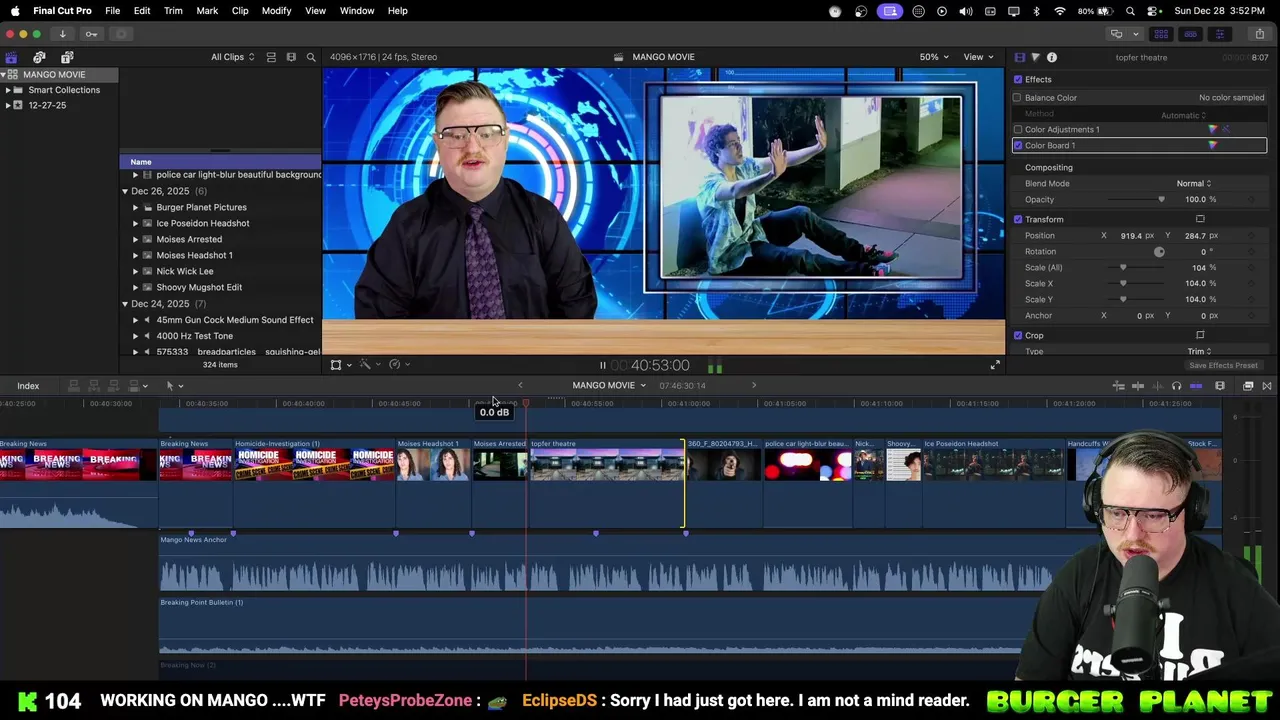1280x720 pixels.
Task: Go back in timeline history arrow
Action: (520, 385)
